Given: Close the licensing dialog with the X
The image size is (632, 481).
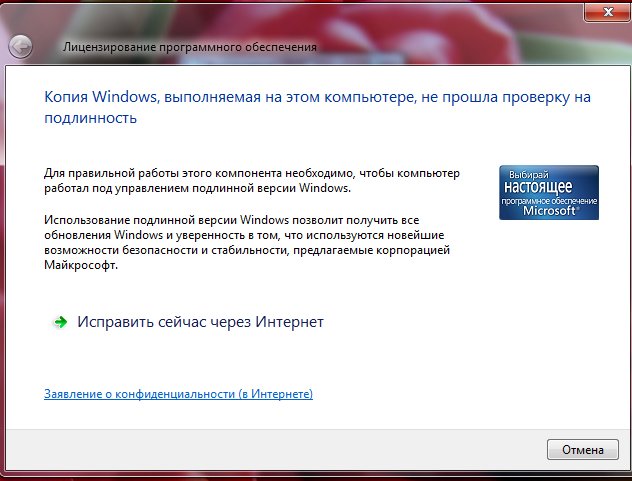Looking at the screenshot, I should point(607,12).
